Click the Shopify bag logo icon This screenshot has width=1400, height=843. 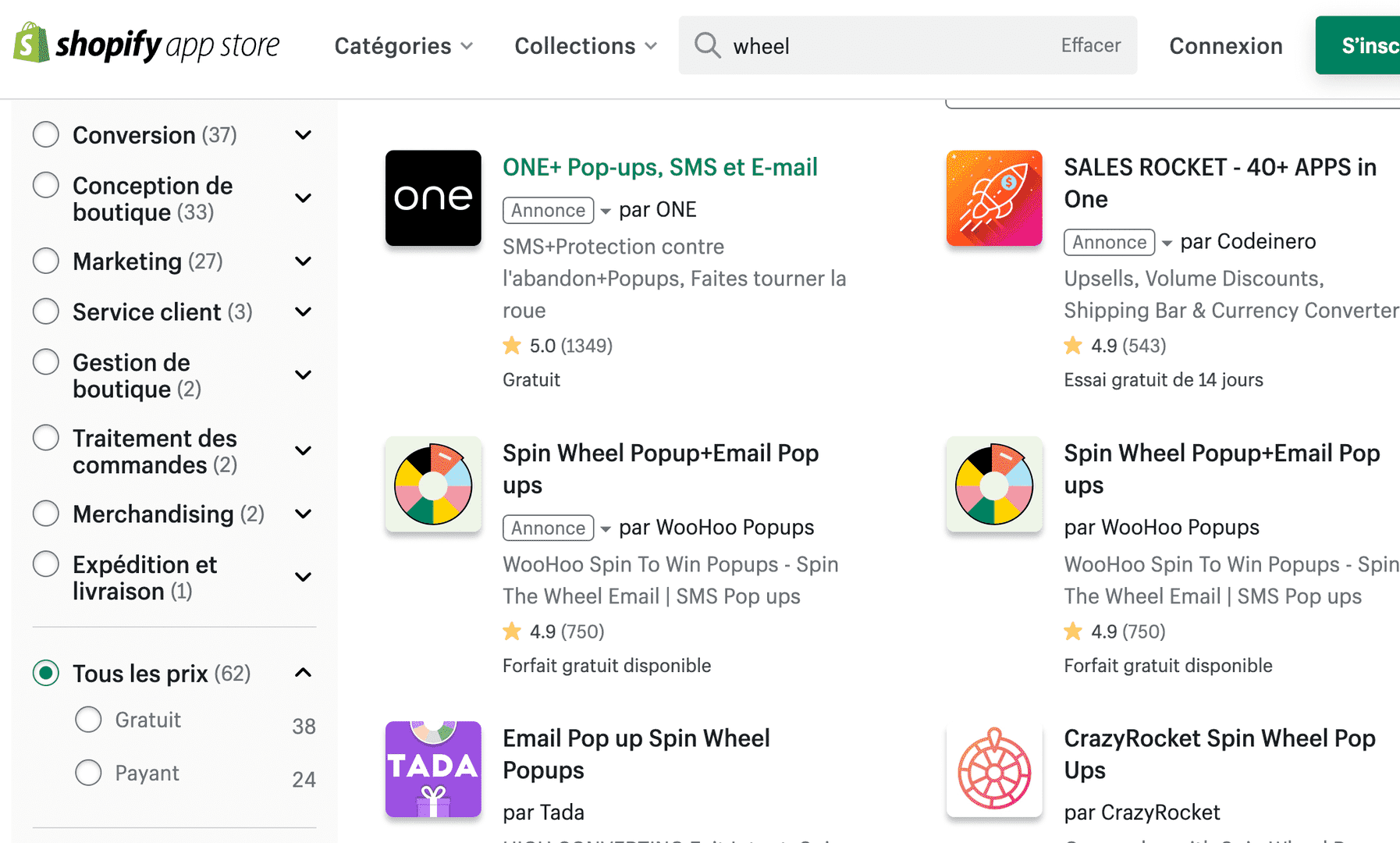coord(31,43)
